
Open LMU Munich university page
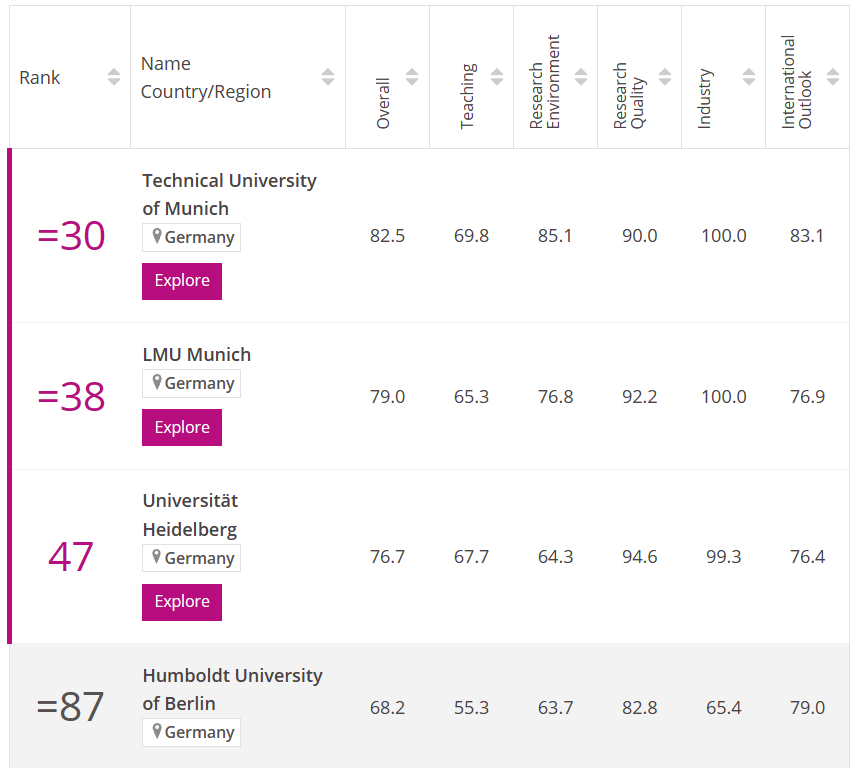(197, 355)
